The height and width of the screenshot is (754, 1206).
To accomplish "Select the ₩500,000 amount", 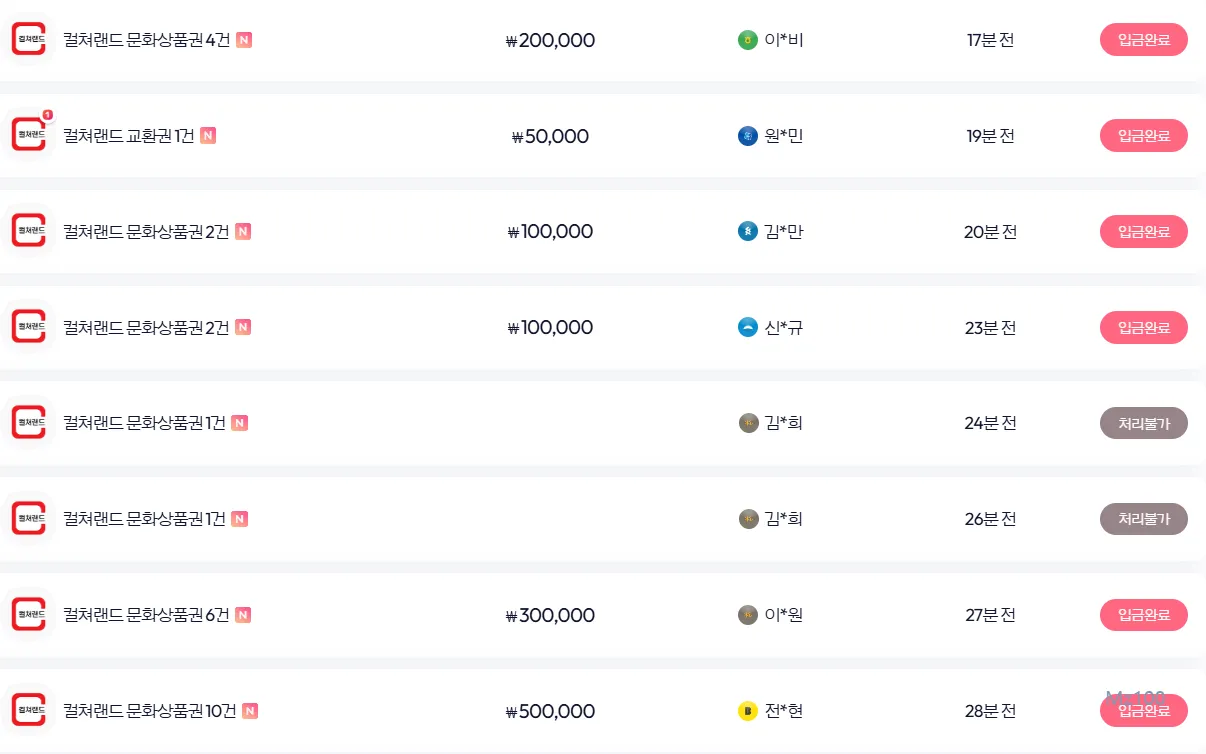I will pos(550,712).
